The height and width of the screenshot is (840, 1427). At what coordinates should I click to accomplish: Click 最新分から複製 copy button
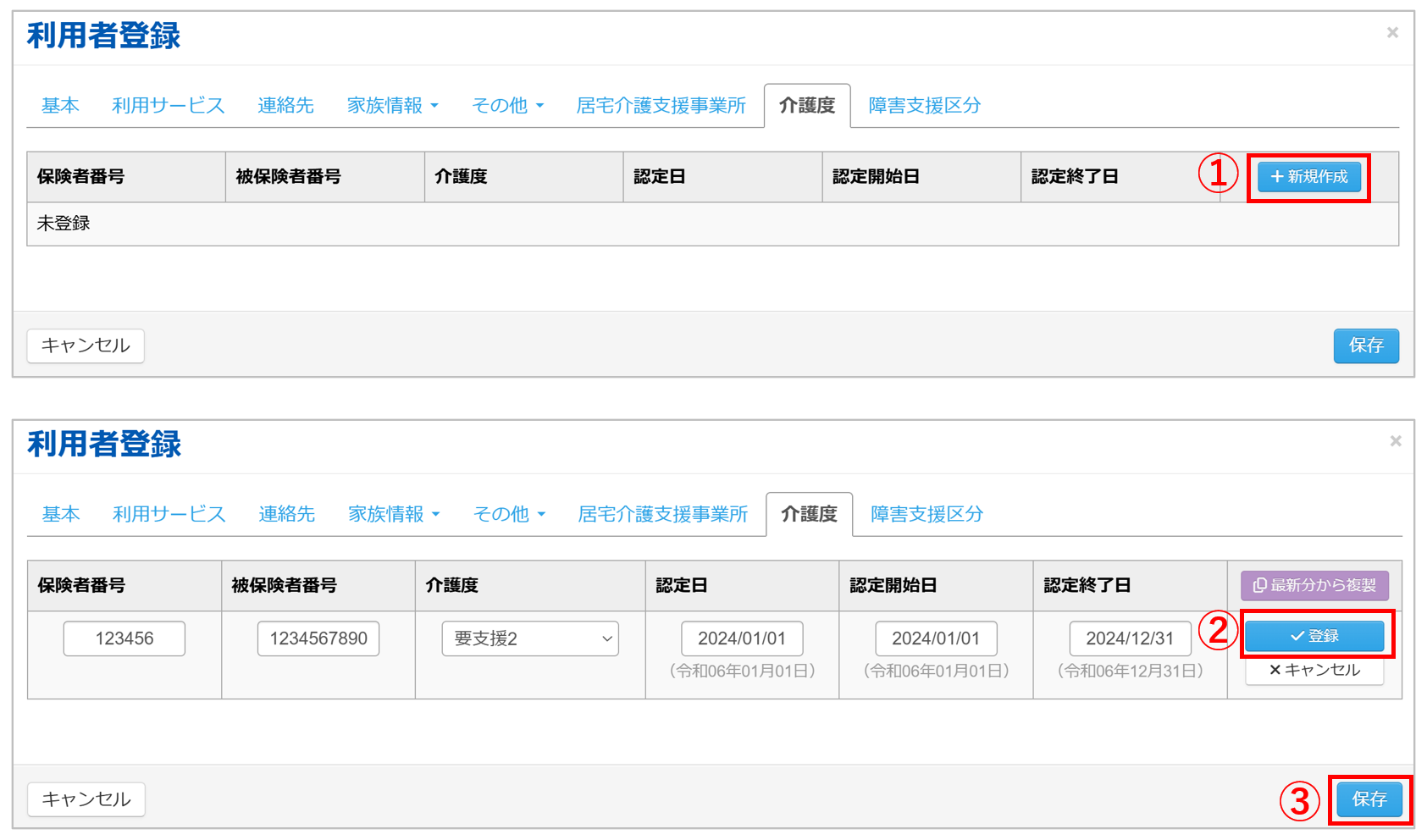tap(1314, 585)
